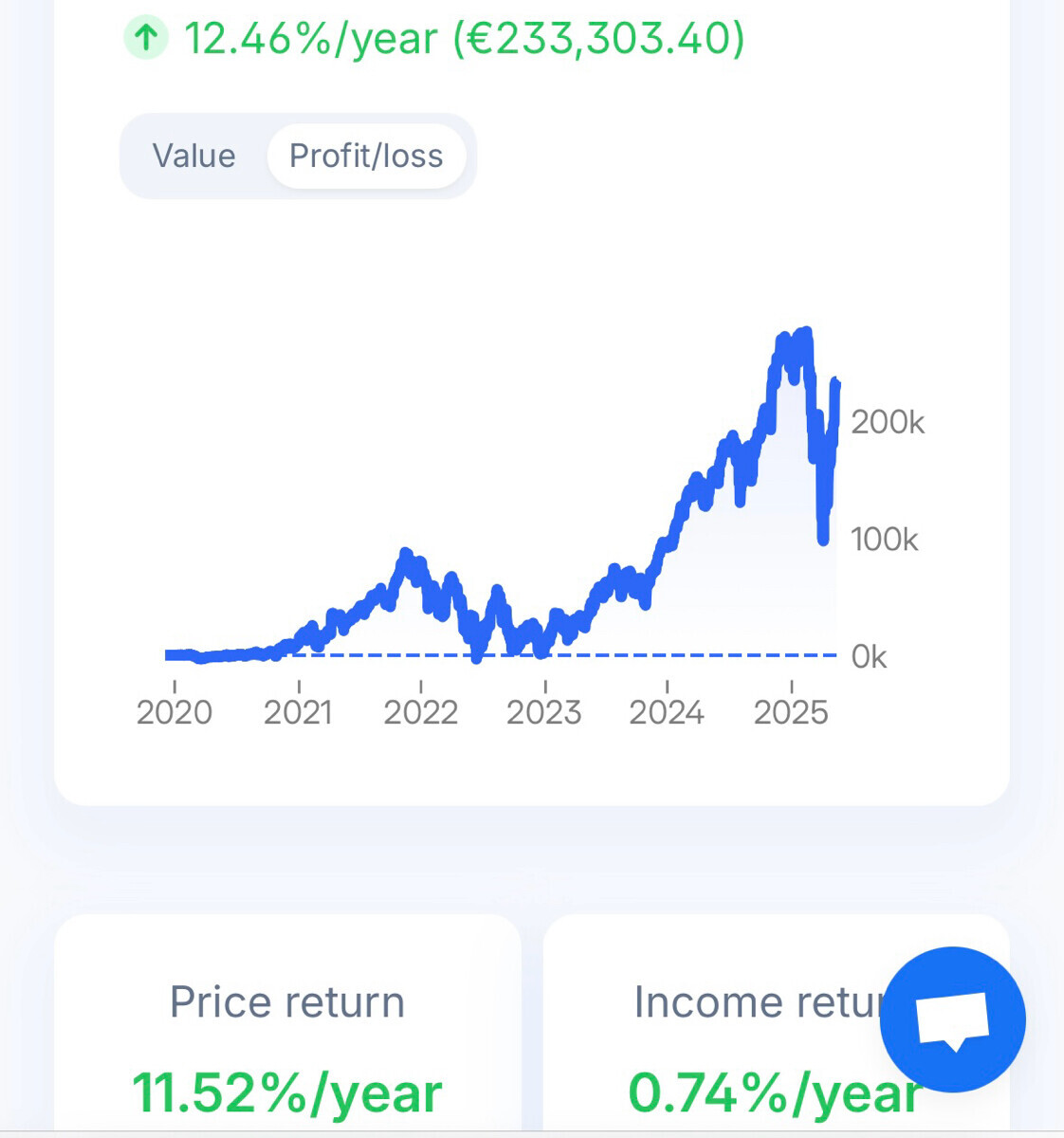This screenshot has height=1138, width=1064.
Task: Click the 0k y-axis label
Action: point(869,656)
